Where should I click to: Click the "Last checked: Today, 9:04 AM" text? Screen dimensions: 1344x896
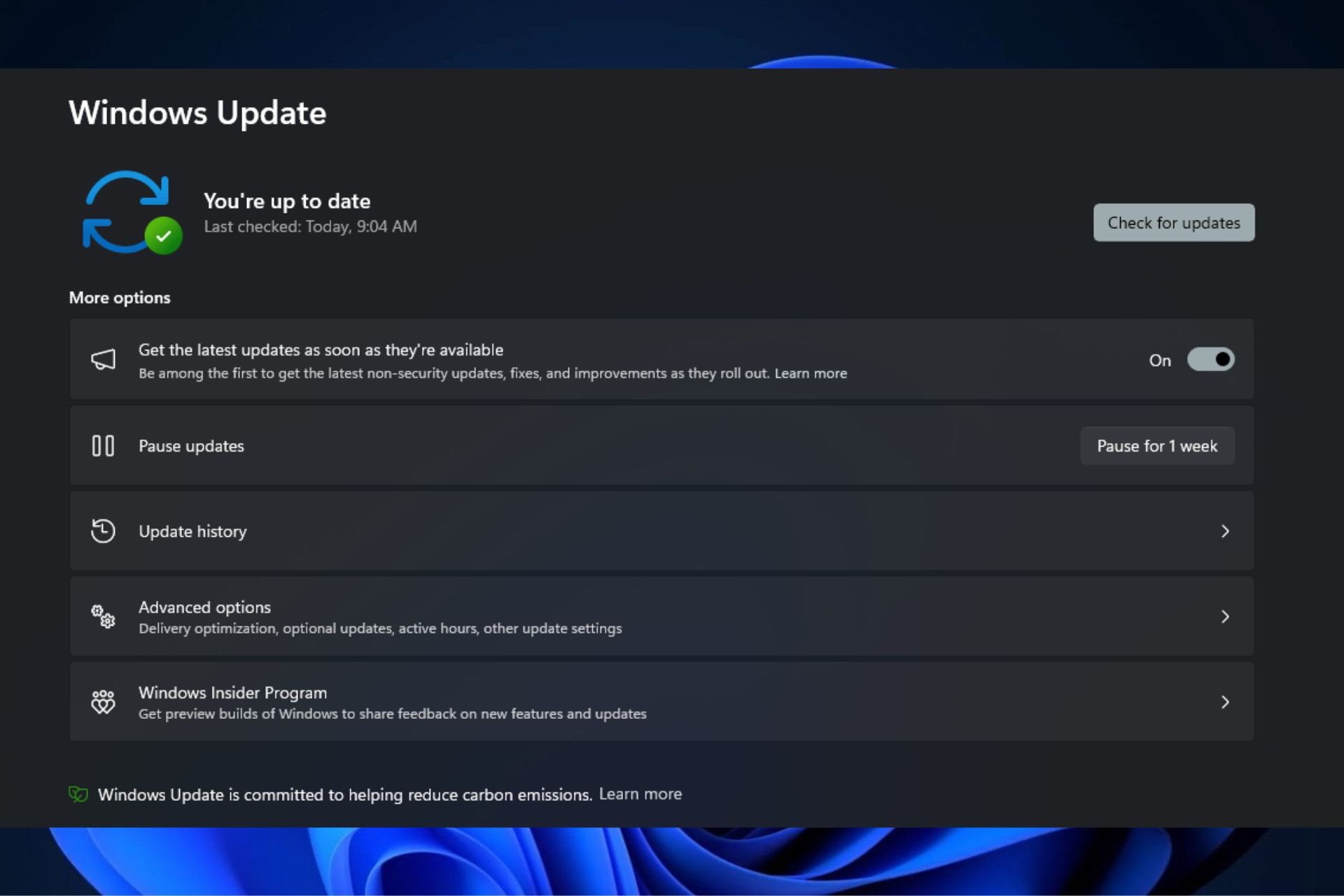tap(310, 227)
